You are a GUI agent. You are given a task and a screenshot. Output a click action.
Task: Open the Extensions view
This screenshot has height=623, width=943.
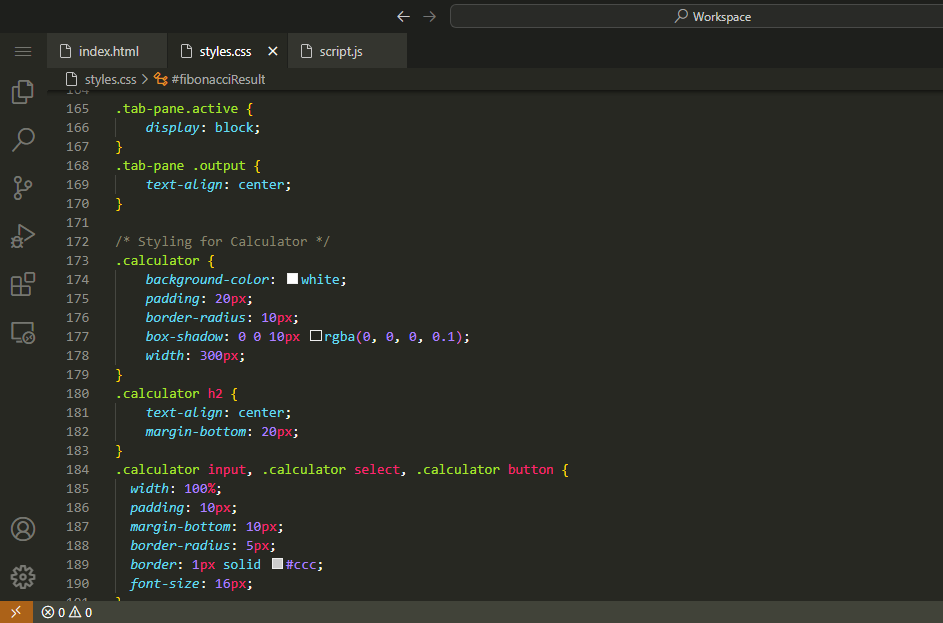tap(22, 284)
